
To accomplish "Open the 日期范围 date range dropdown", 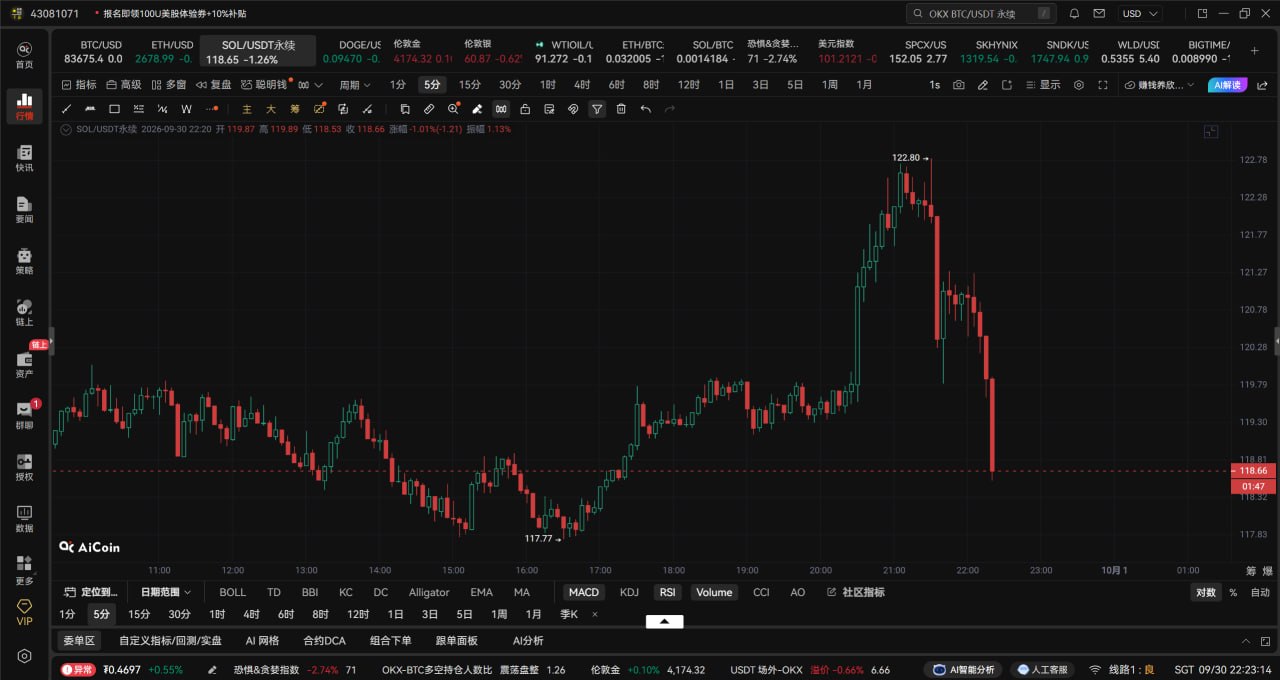I will click(165, 592).
